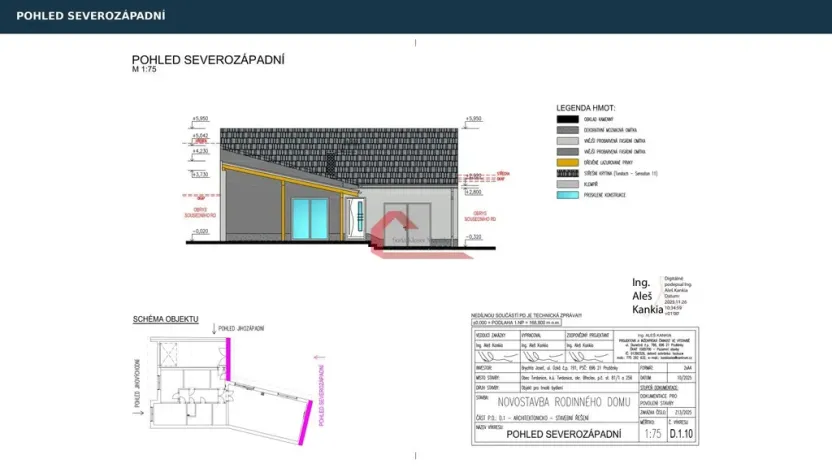Click the +3,730 elevation mark
Viewport: 832px width, 468px height.
pos(200,174)
